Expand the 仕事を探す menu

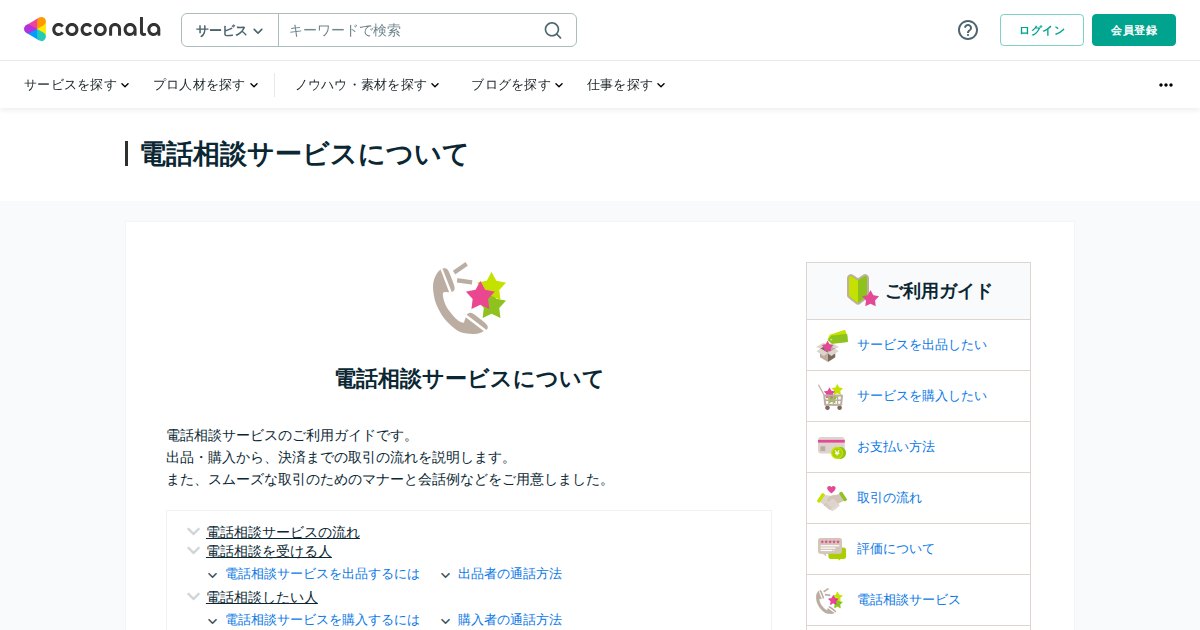tap(626, 85)
